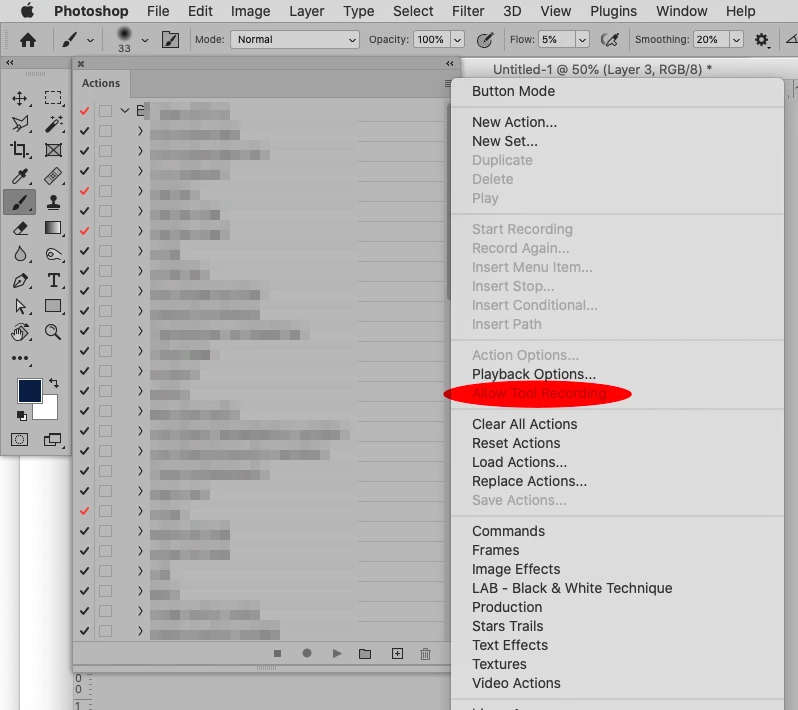Image resolution: width=798 pixels, height=710 pixels.
Task: Toggle pressure for opacity button
Action: pos(485,40)
